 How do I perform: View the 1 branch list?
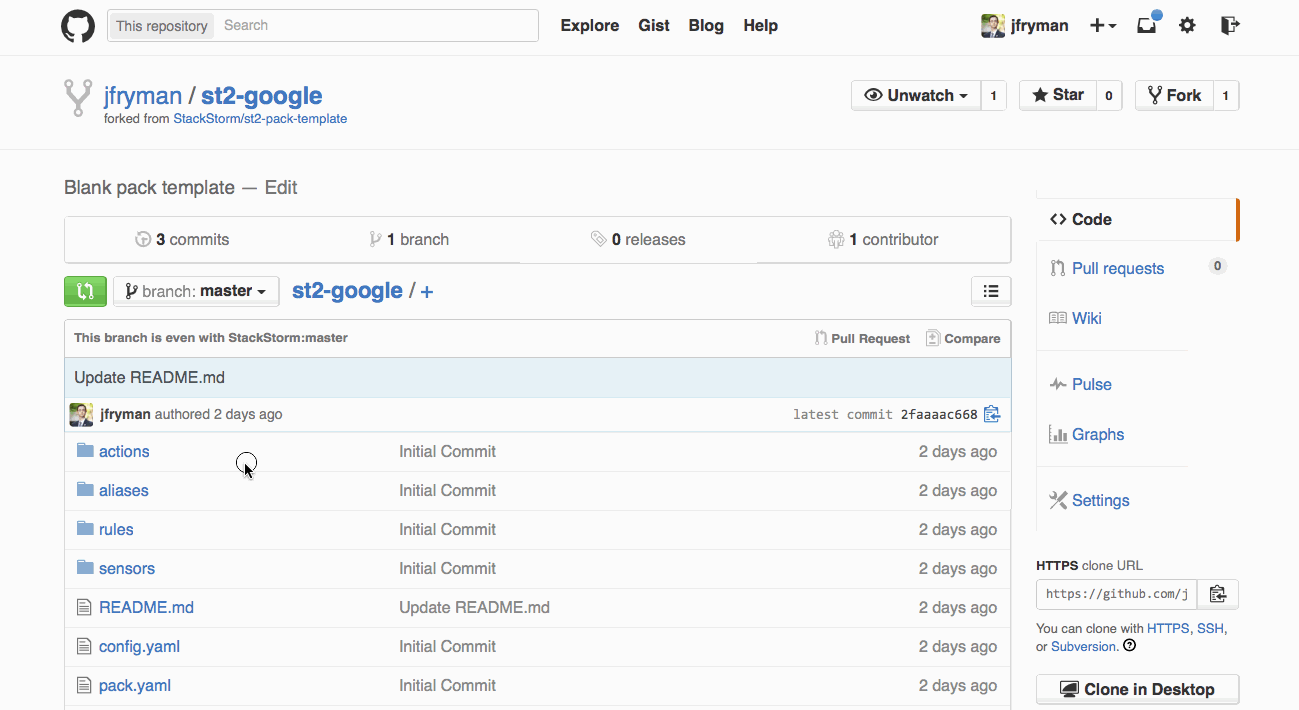409,240
